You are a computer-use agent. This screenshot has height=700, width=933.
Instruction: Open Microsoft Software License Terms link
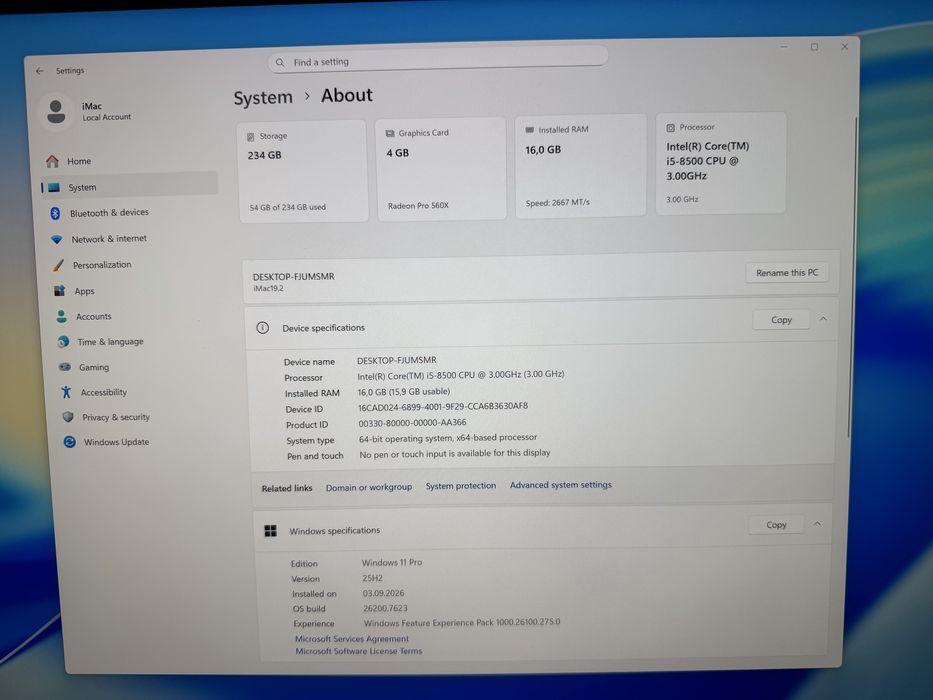(x=358, y=651)
